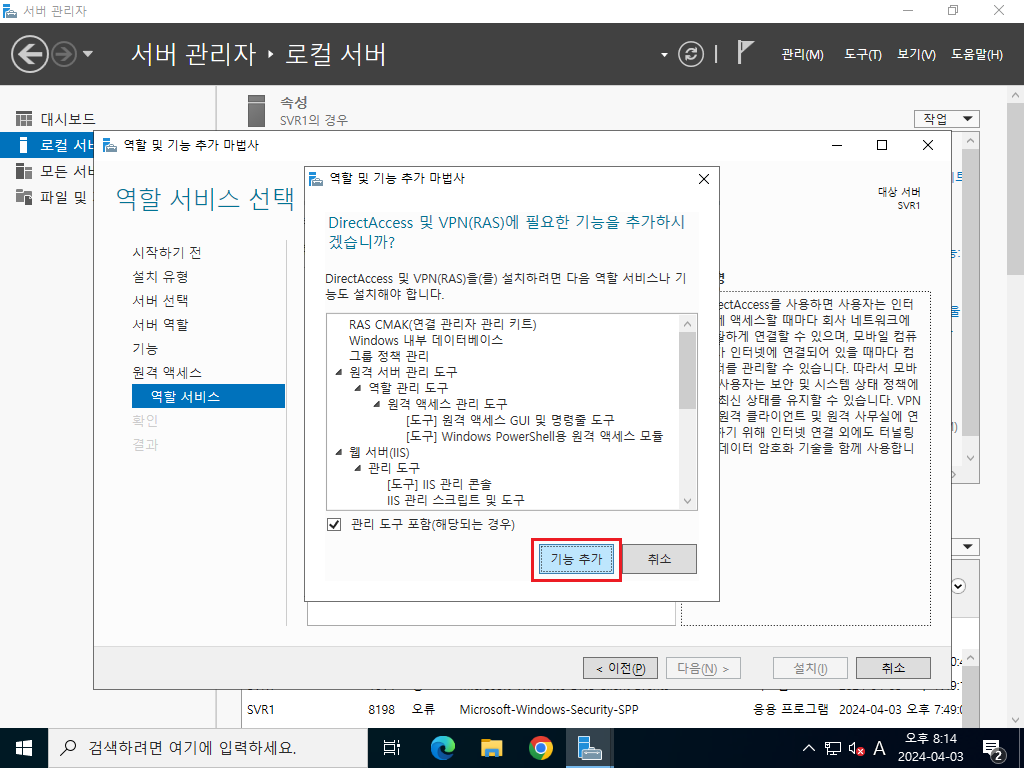This screenshot has width=1024, height=768.
Task: Go to 시작하기 전 wizard step
Action: click(x=167, y=253)
